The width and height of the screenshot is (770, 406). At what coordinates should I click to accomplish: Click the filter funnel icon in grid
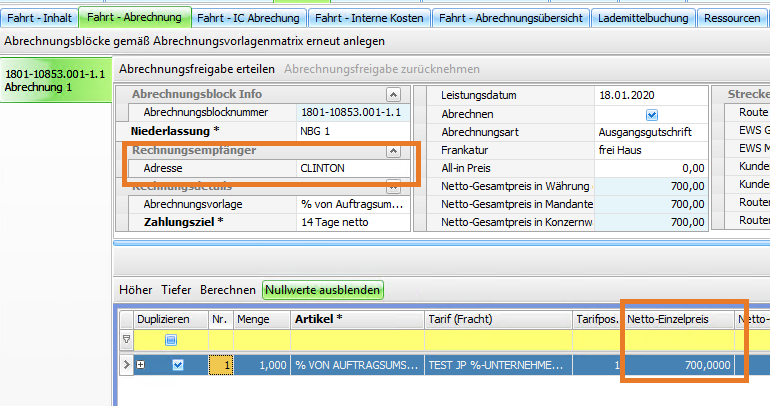(126, 340)
